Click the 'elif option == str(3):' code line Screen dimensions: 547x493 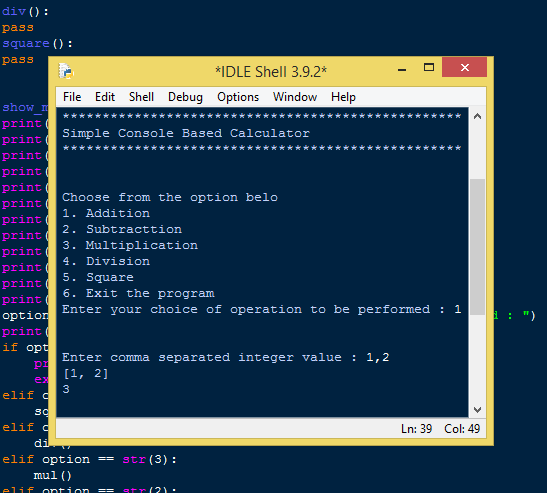[x=89, y=459]
